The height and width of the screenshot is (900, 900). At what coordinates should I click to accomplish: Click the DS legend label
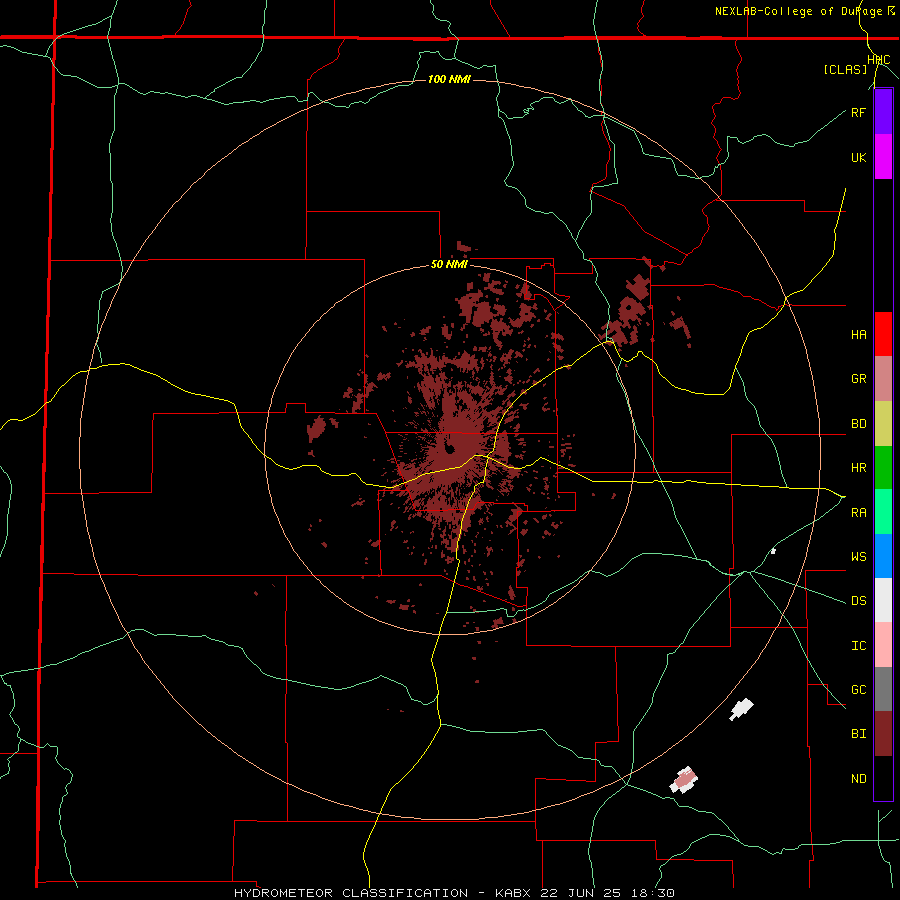click(x=858, y=600)
